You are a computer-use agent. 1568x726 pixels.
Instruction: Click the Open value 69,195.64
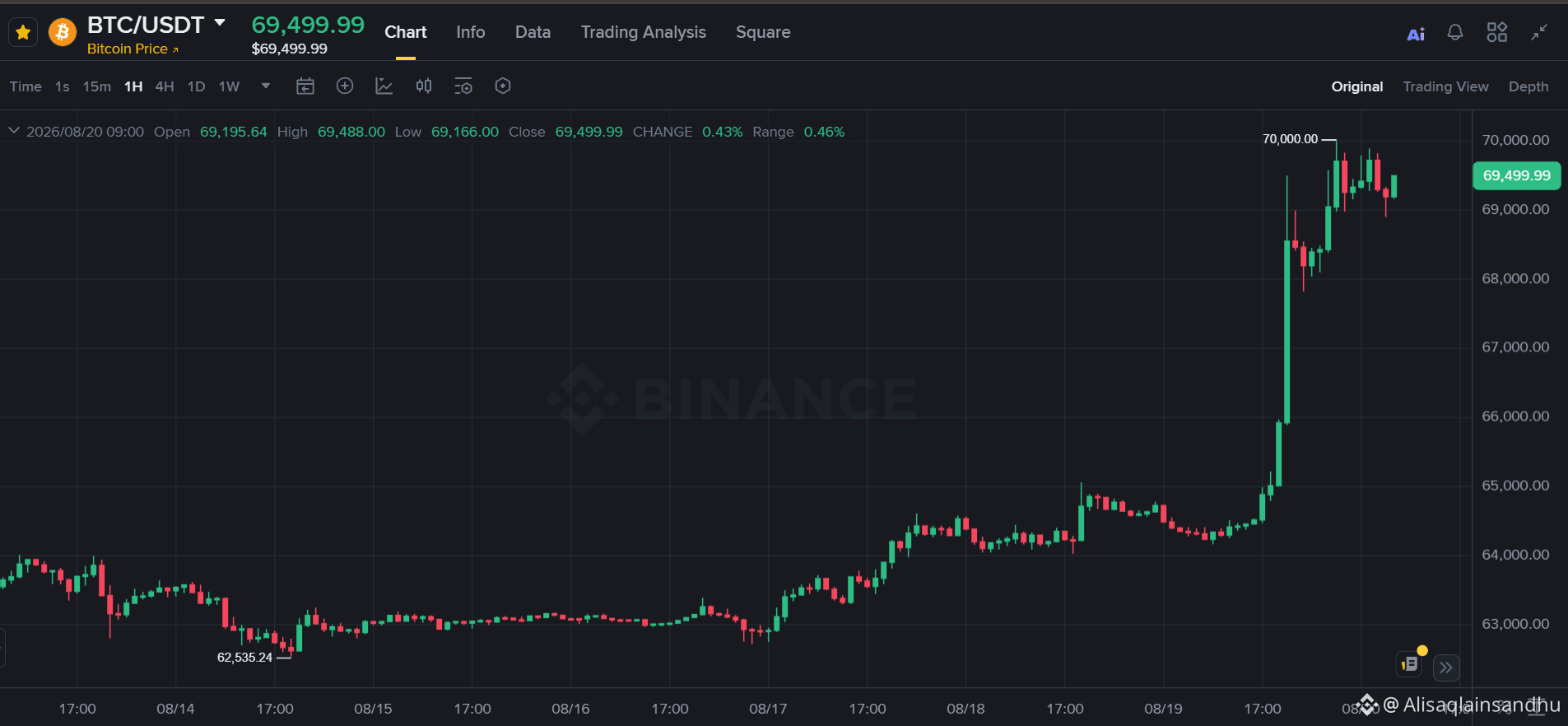(234, 132)
